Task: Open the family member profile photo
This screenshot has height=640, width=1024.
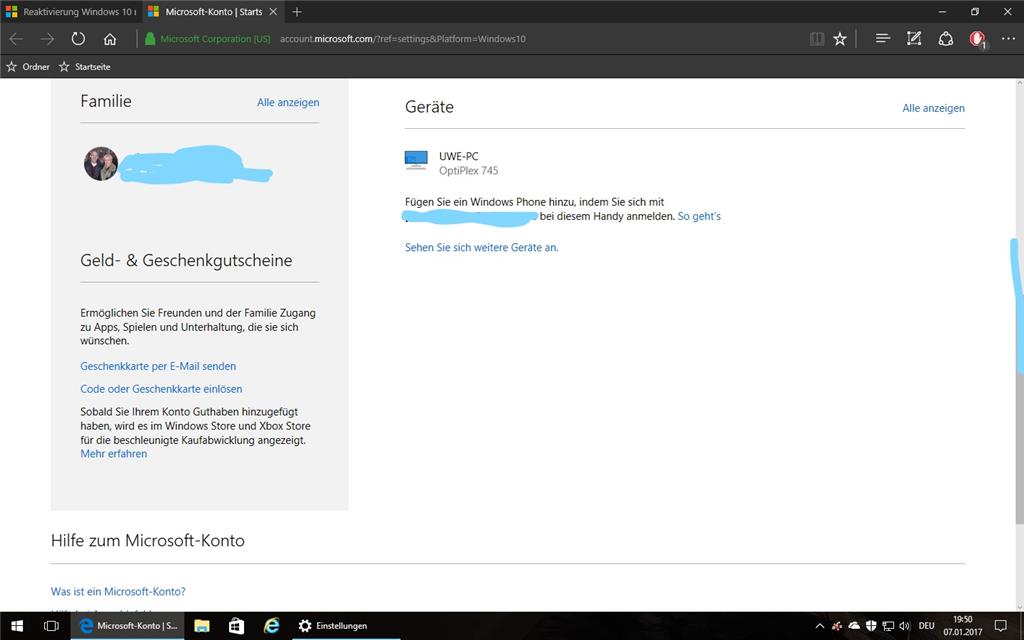Action: [101, 163]
